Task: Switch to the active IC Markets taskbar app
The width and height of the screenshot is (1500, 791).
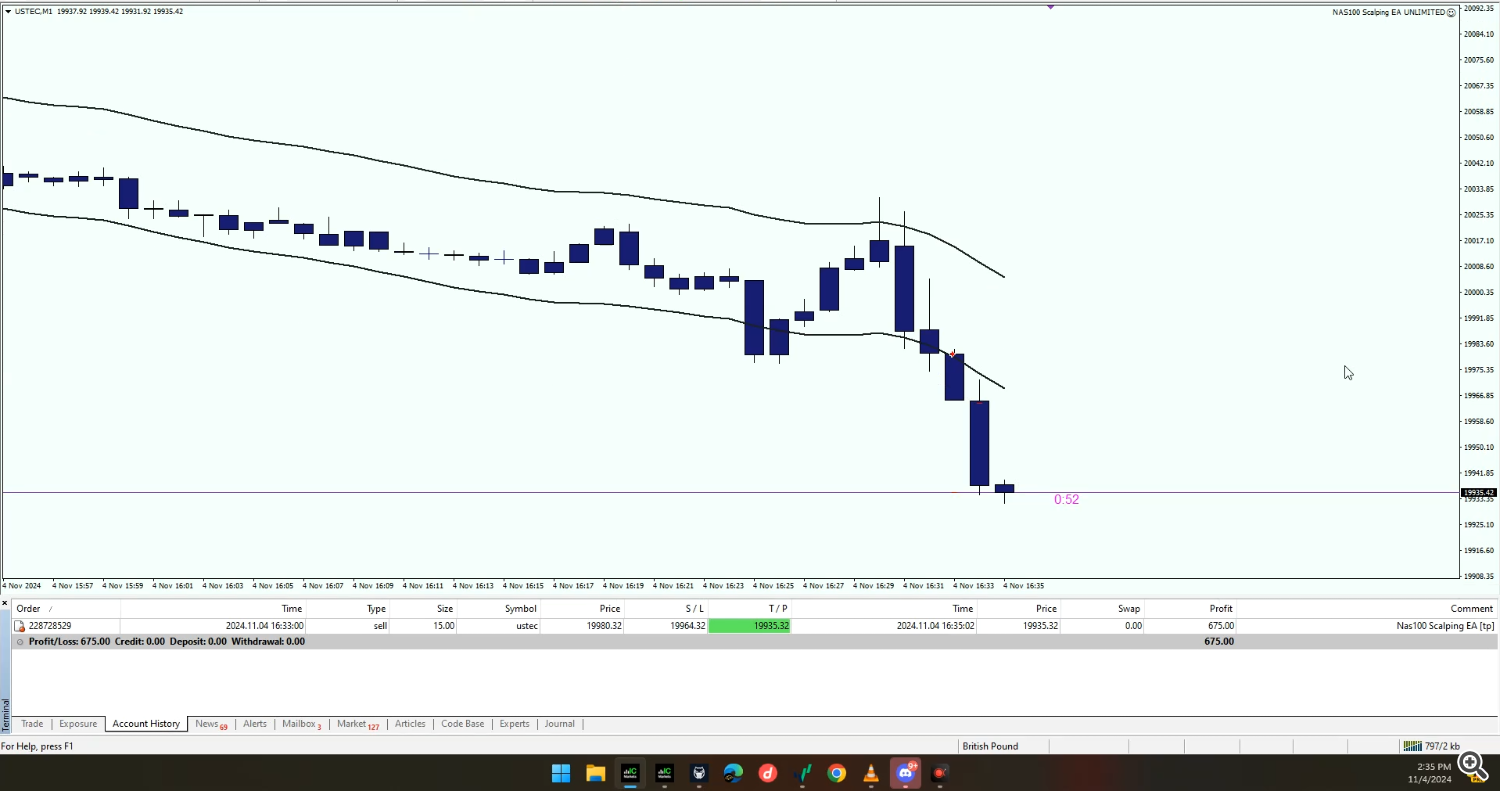Action: [x=630, y=773]
